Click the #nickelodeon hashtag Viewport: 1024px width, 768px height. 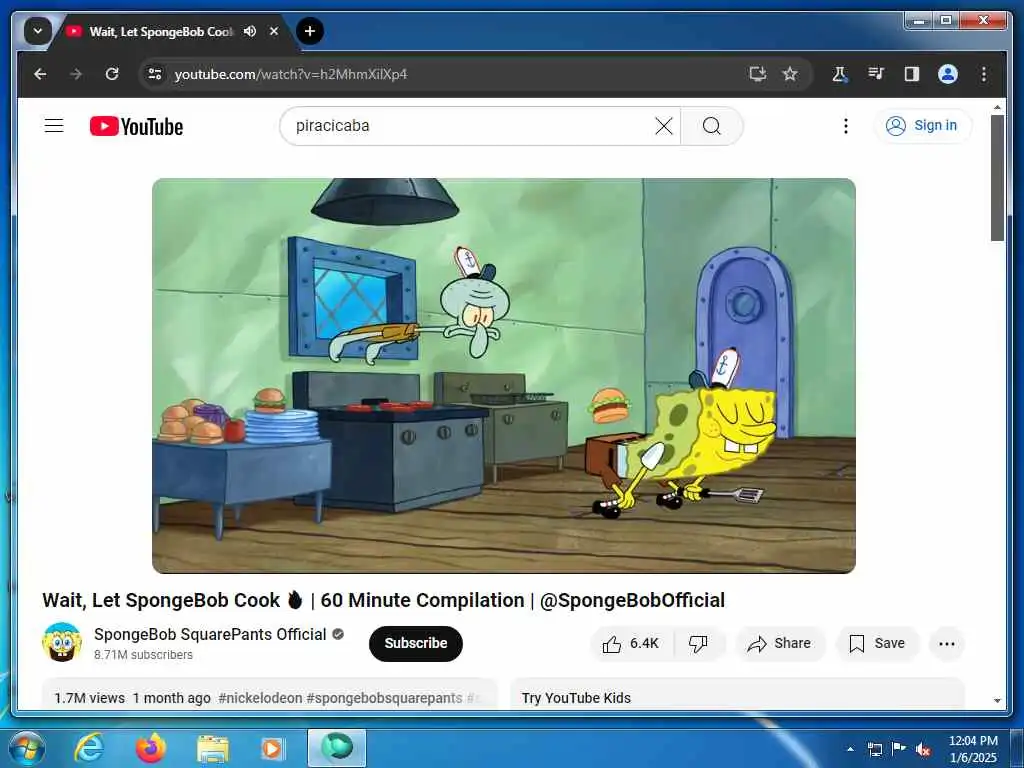pyautogui.click(x=260, y=698)
